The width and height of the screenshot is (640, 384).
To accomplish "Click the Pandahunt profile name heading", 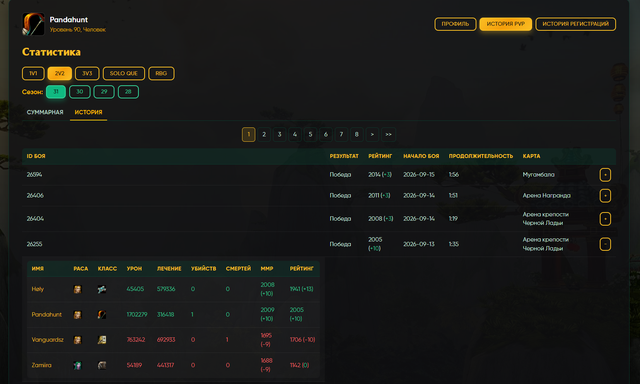I will coord(69,20).
